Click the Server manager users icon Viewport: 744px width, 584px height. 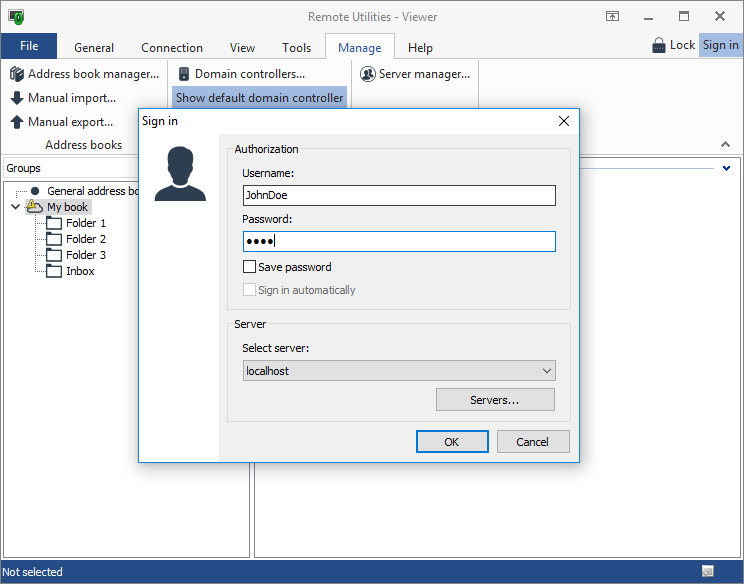coord(368,74)
